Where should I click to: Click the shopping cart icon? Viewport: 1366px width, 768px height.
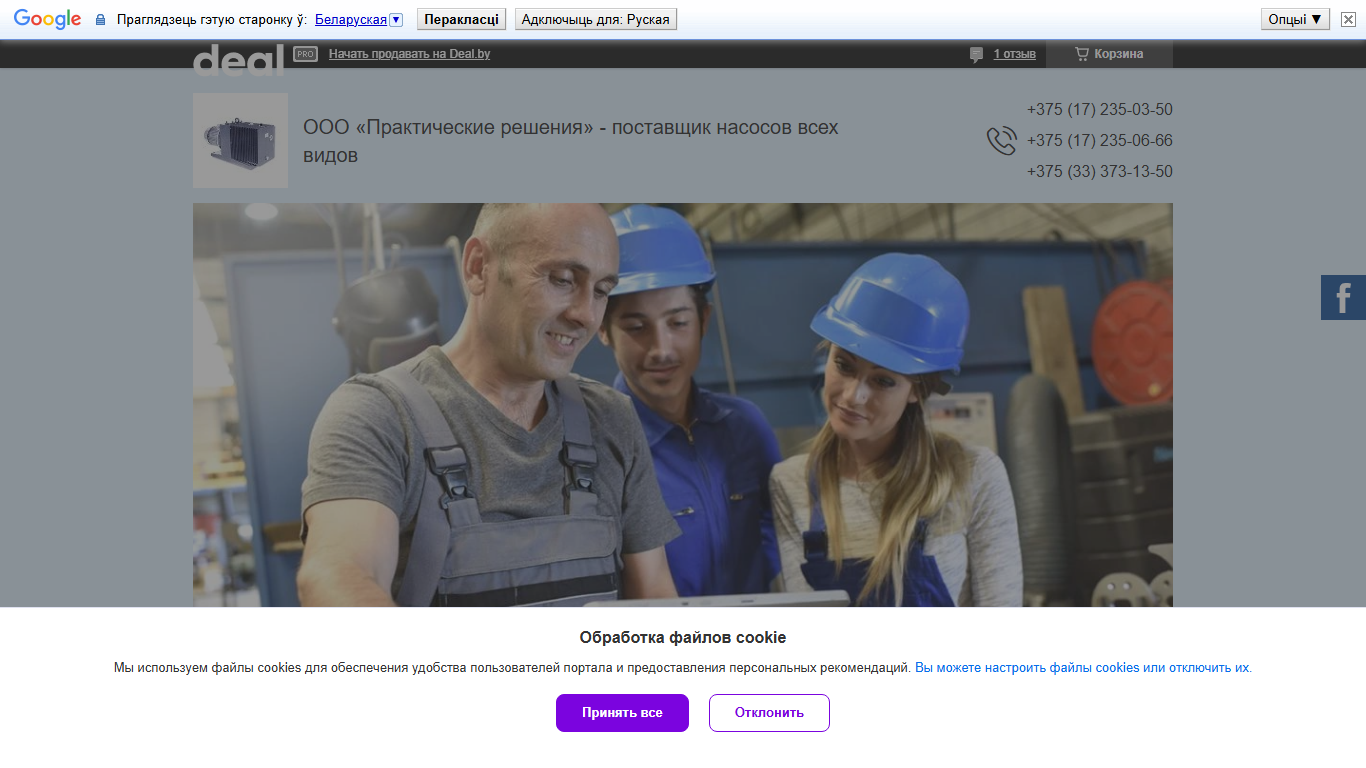pyautogui.click(x=1082, y=54)
